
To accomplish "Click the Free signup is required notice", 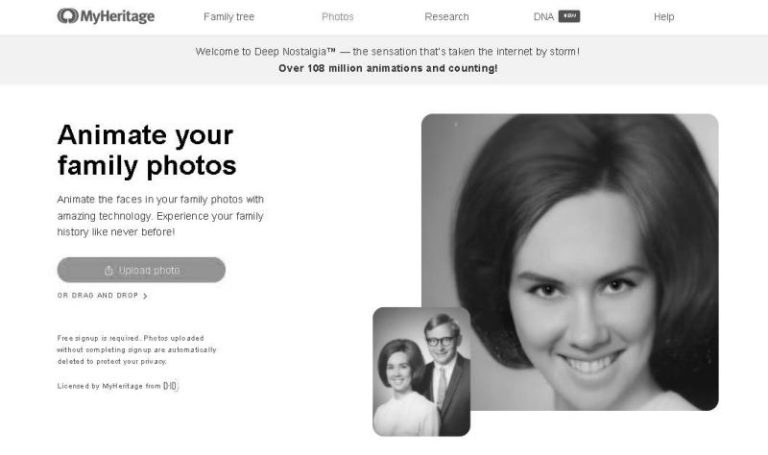I will (x=137, y=350).
